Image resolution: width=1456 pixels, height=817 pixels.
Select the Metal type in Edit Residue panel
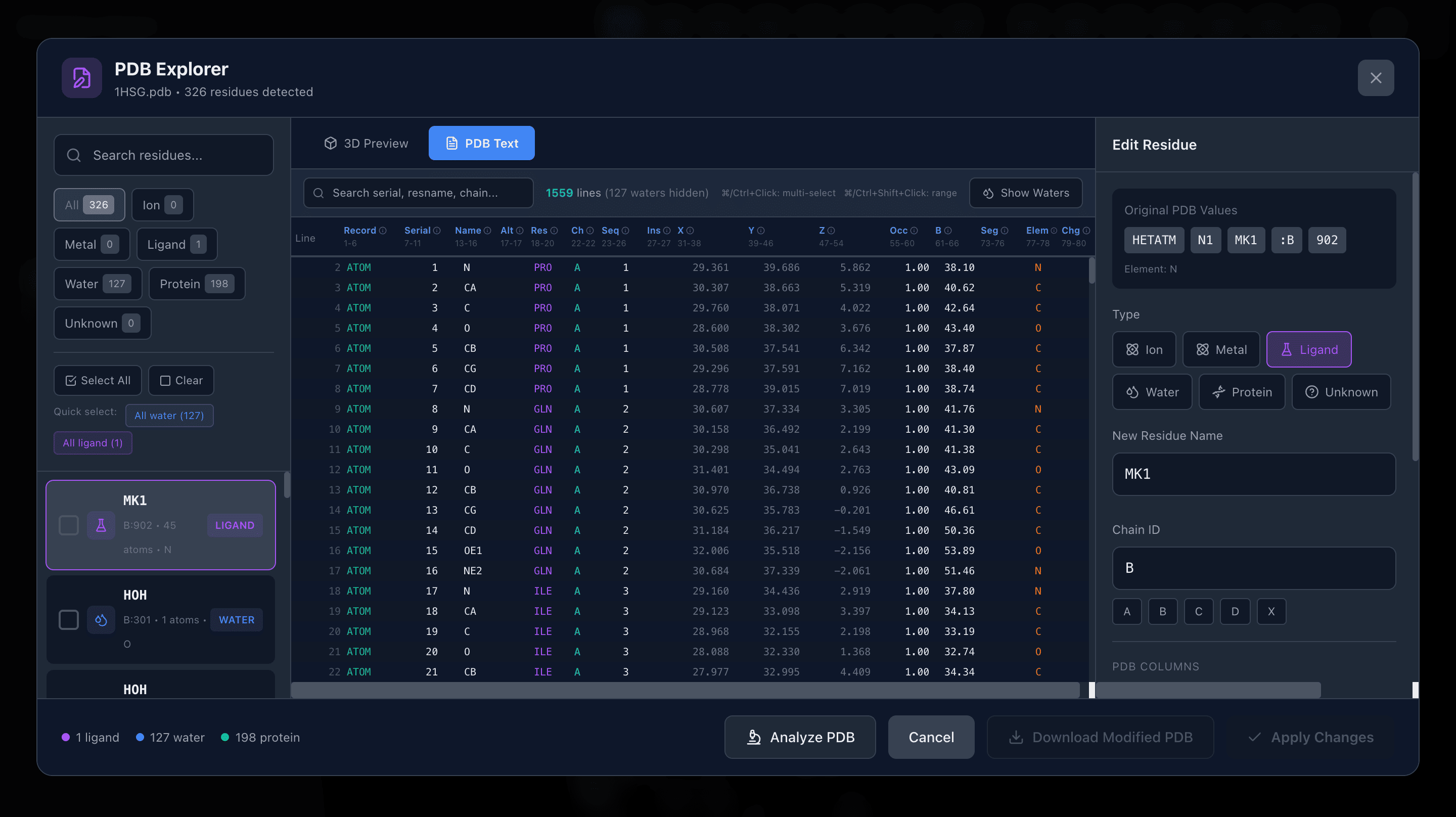point(1221,349)
